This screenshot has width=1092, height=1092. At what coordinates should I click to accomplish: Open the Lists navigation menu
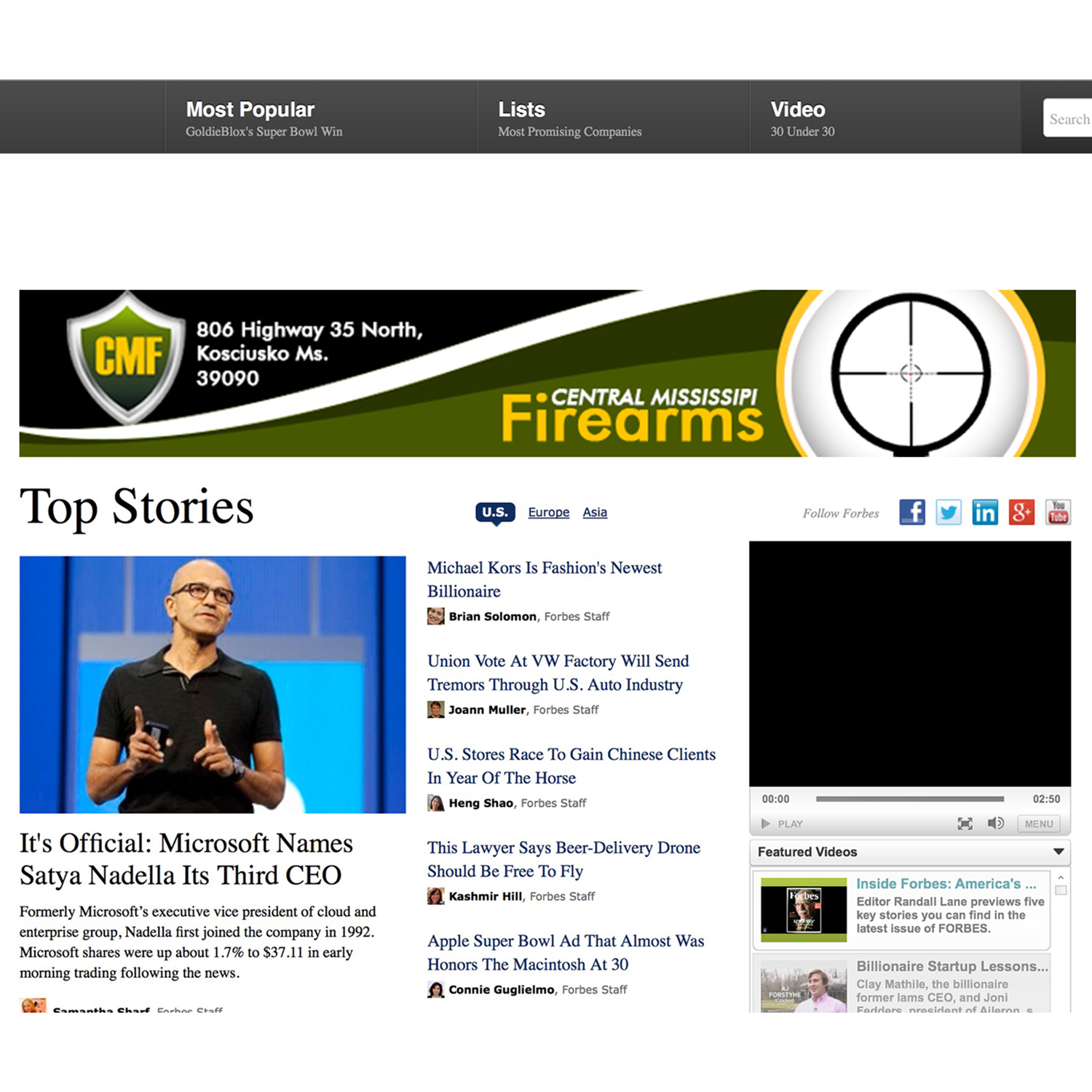(521, 109)
